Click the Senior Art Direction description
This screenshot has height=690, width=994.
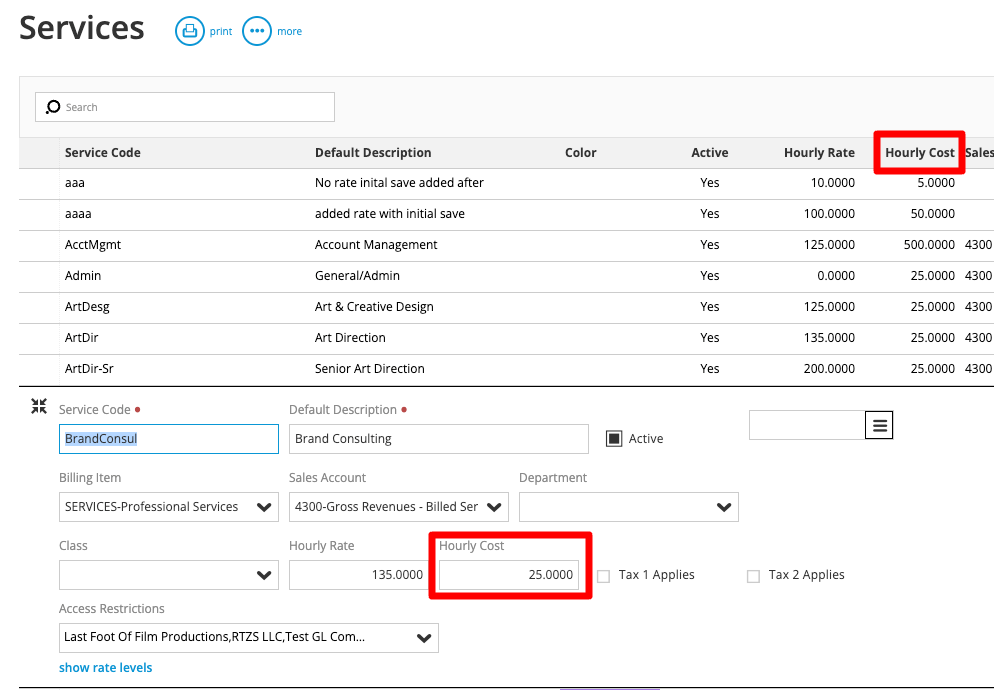(370, 368)
